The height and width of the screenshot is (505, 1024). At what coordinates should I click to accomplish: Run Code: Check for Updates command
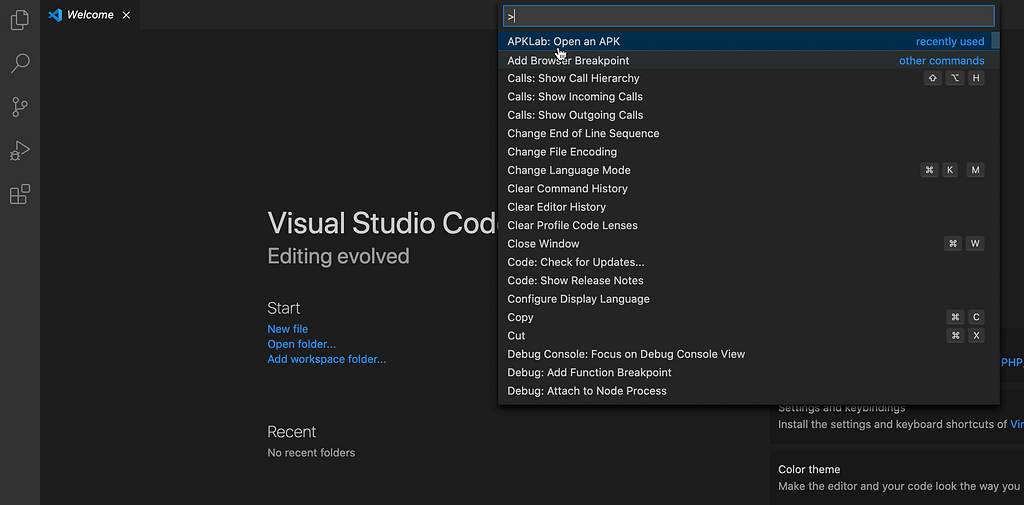576,262
